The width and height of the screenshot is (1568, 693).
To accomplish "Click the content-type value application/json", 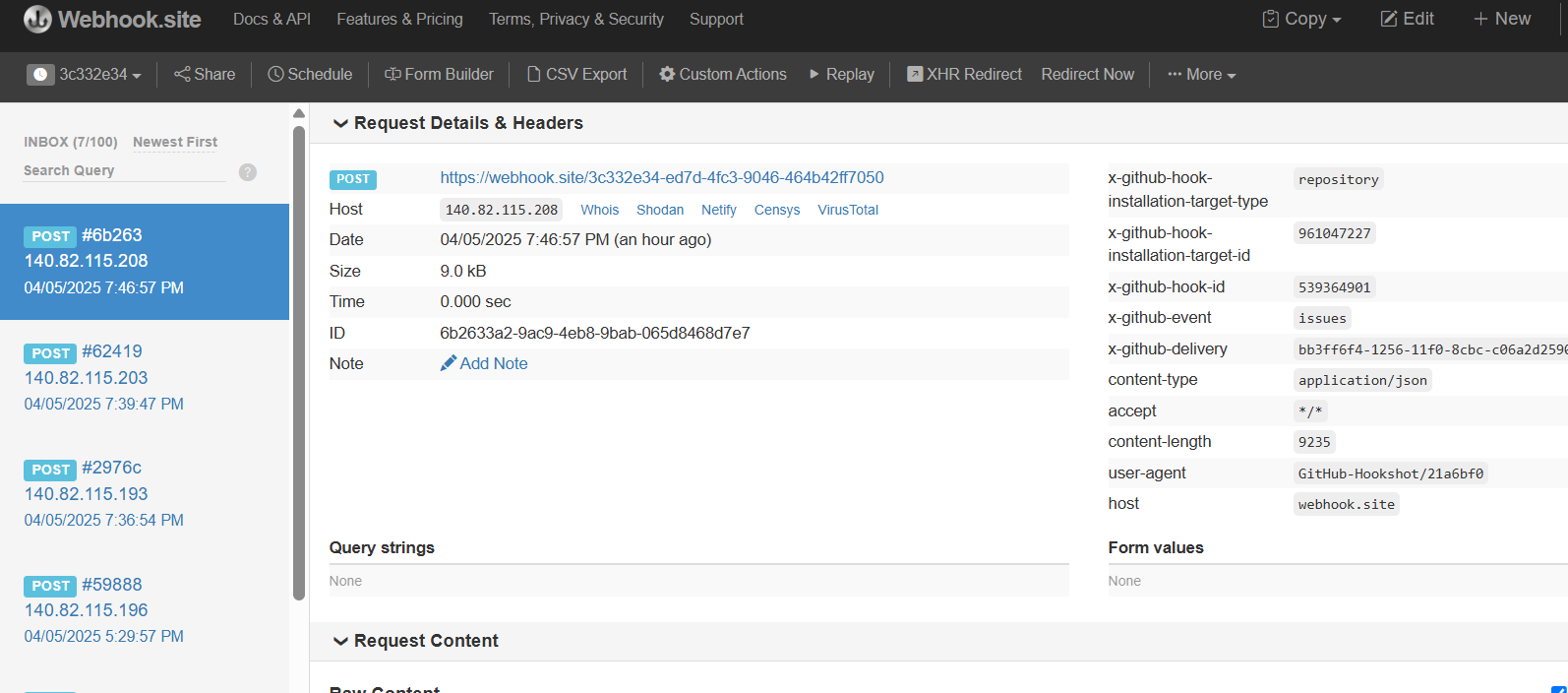I will 1362,380.
